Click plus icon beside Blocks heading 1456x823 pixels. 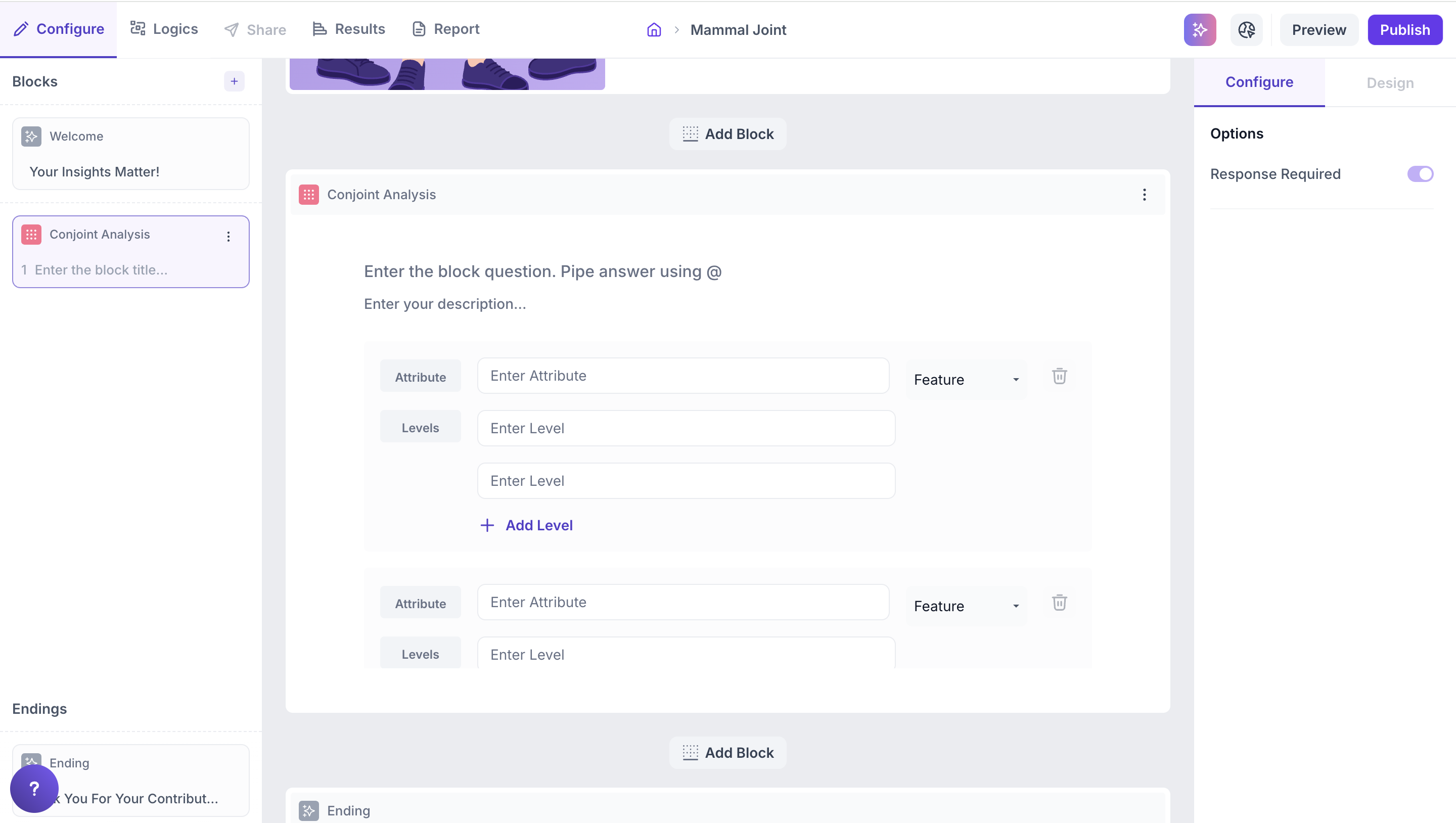[234, 81]
